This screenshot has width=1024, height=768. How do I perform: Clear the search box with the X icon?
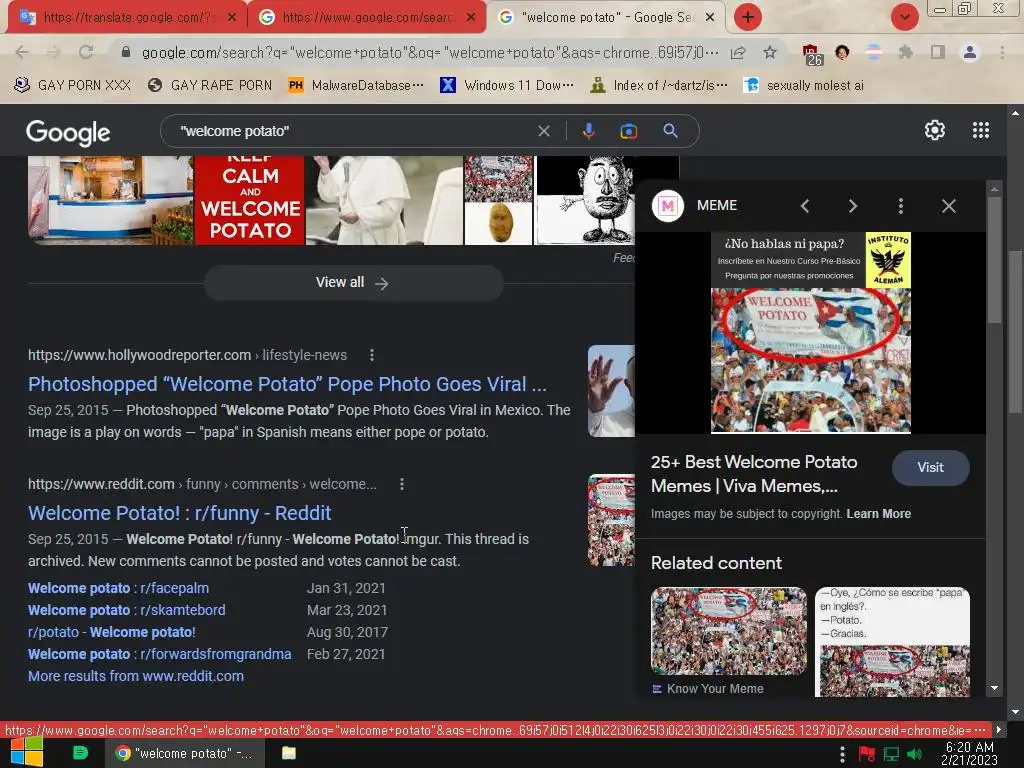click(543, 131)
